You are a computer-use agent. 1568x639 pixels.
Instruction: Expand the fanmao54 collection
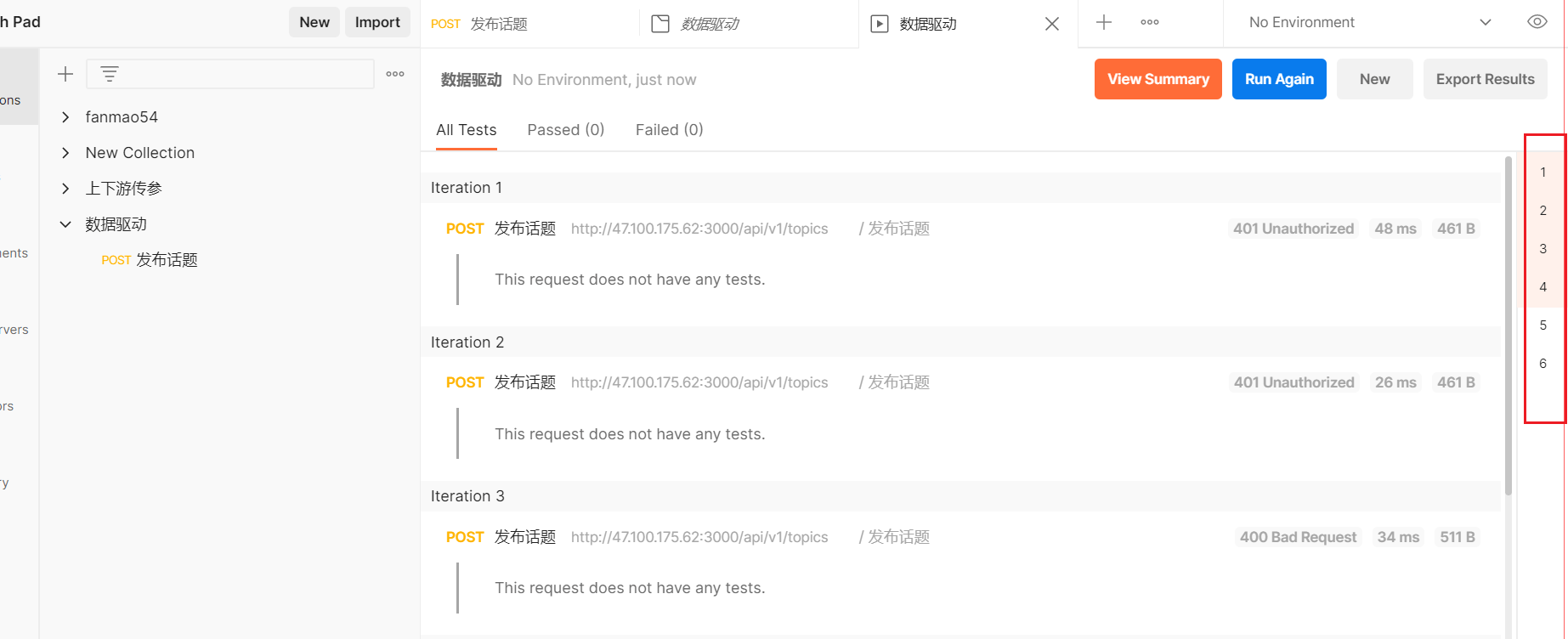click(65, 117)
